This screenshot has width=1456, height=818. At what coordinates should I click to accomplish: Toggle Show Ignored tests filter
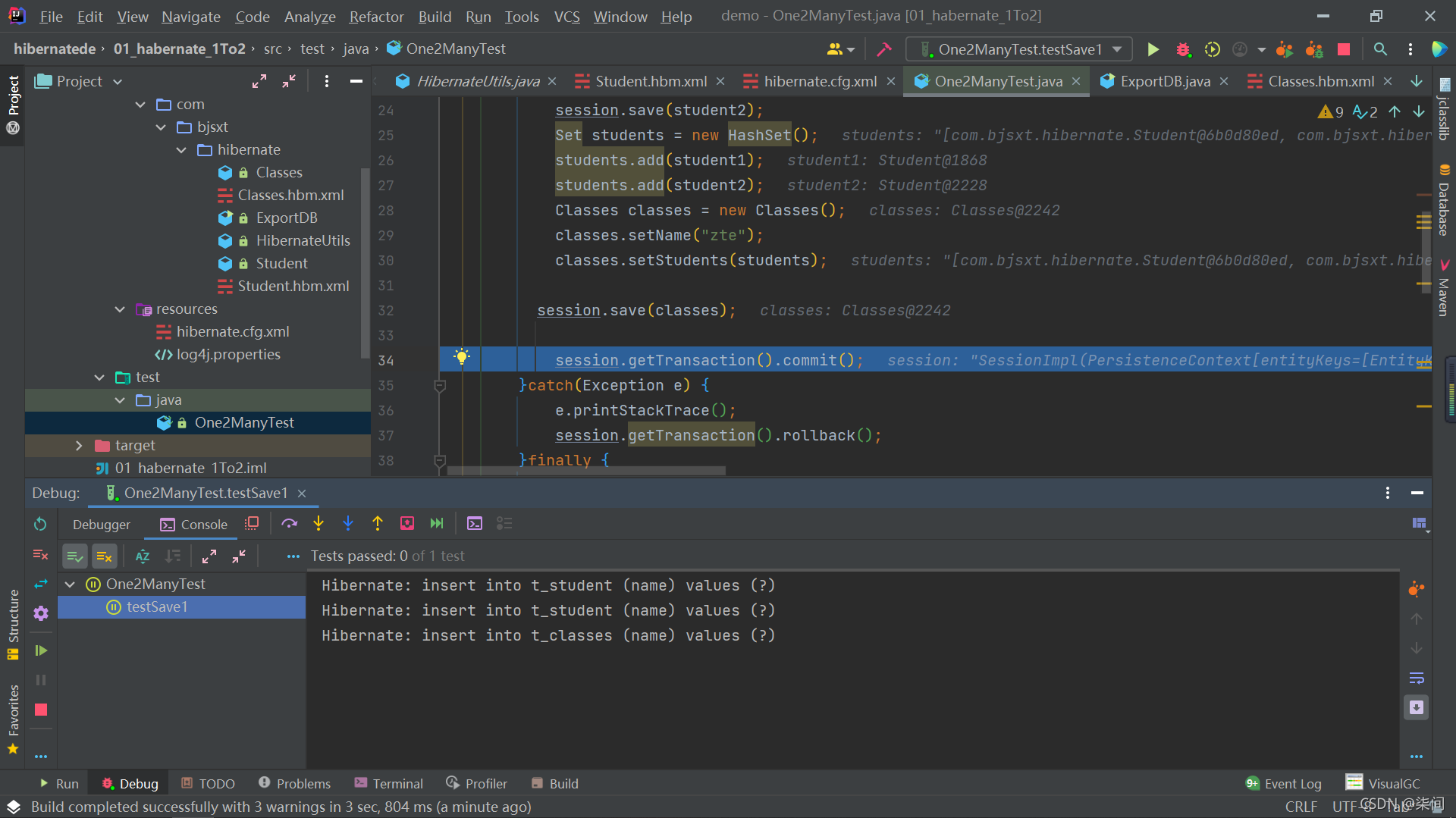(x=105, y=556)
